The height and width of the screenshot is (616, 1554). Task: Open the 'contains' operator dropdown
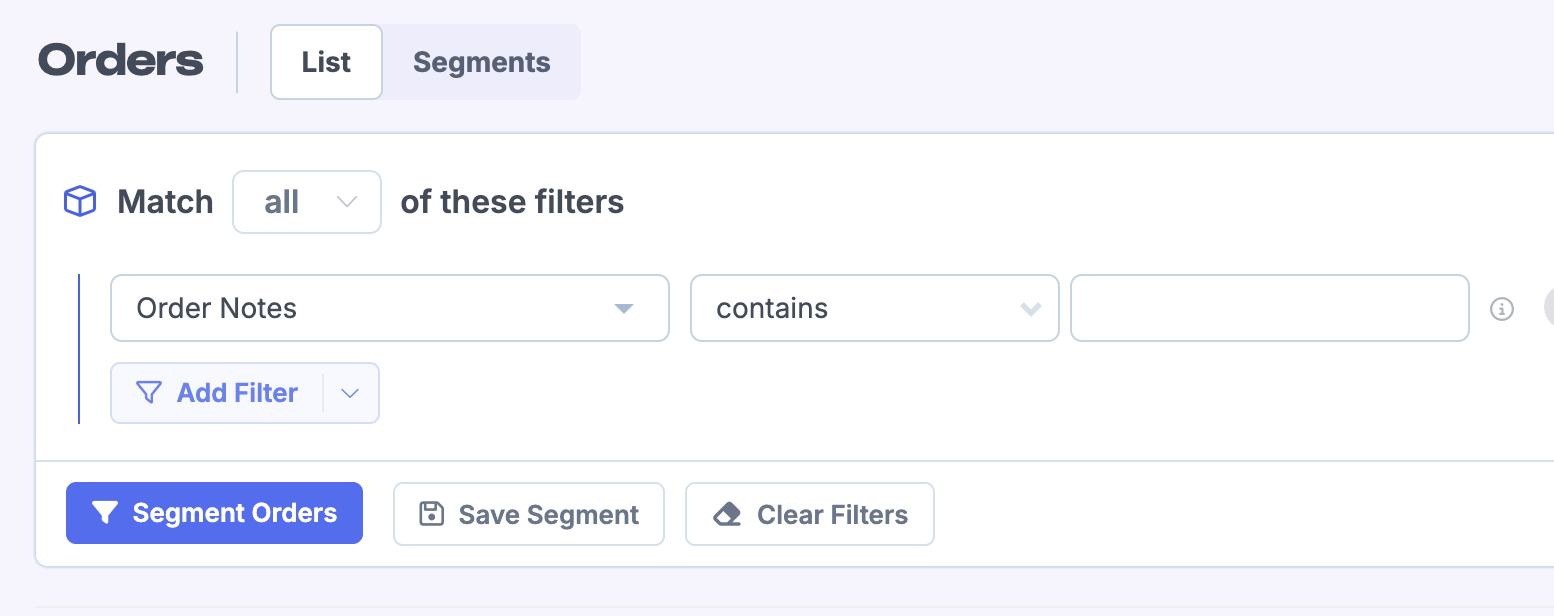tap(874, 308)
